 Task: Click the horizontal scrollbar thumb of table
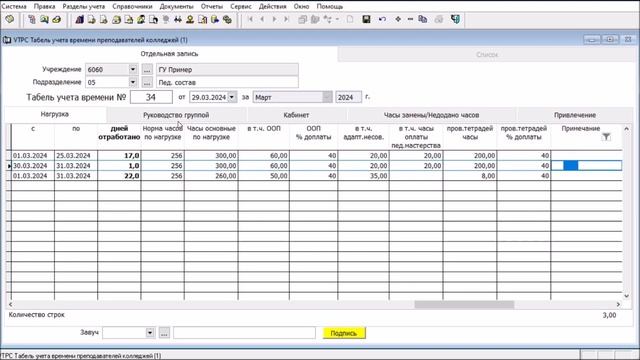(464, 304)
